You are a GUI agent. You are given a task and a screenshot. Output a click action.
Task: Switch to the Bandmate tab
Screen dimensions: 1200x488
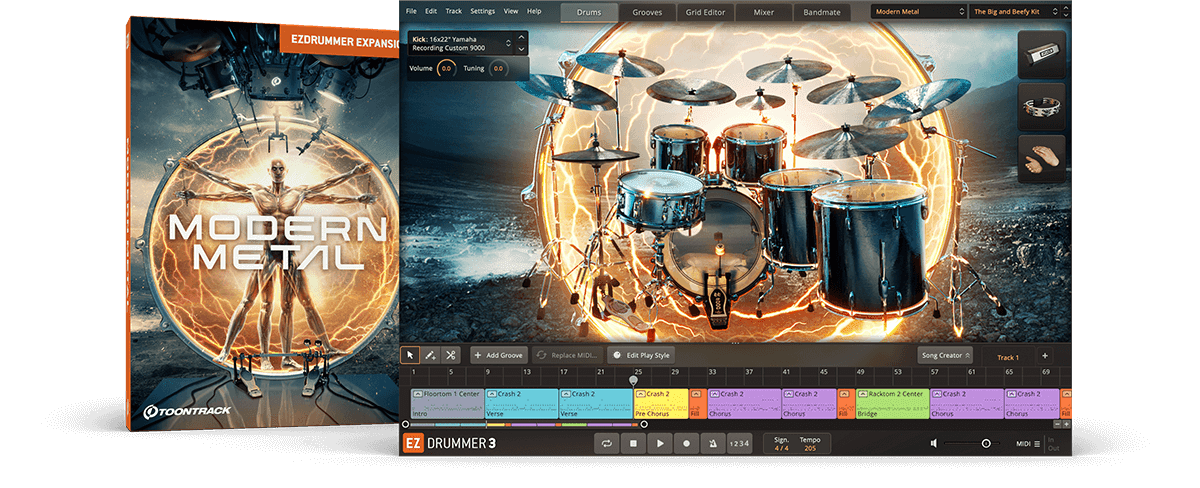[822, 12]
